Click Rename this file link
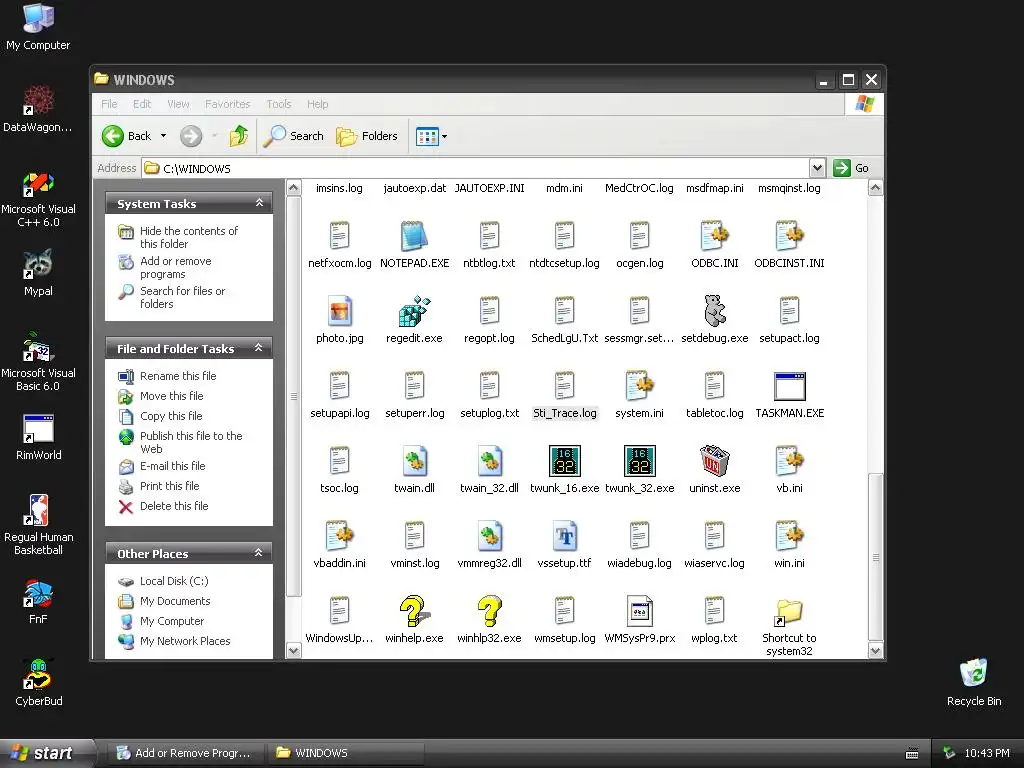 click(x=178, y=376)
